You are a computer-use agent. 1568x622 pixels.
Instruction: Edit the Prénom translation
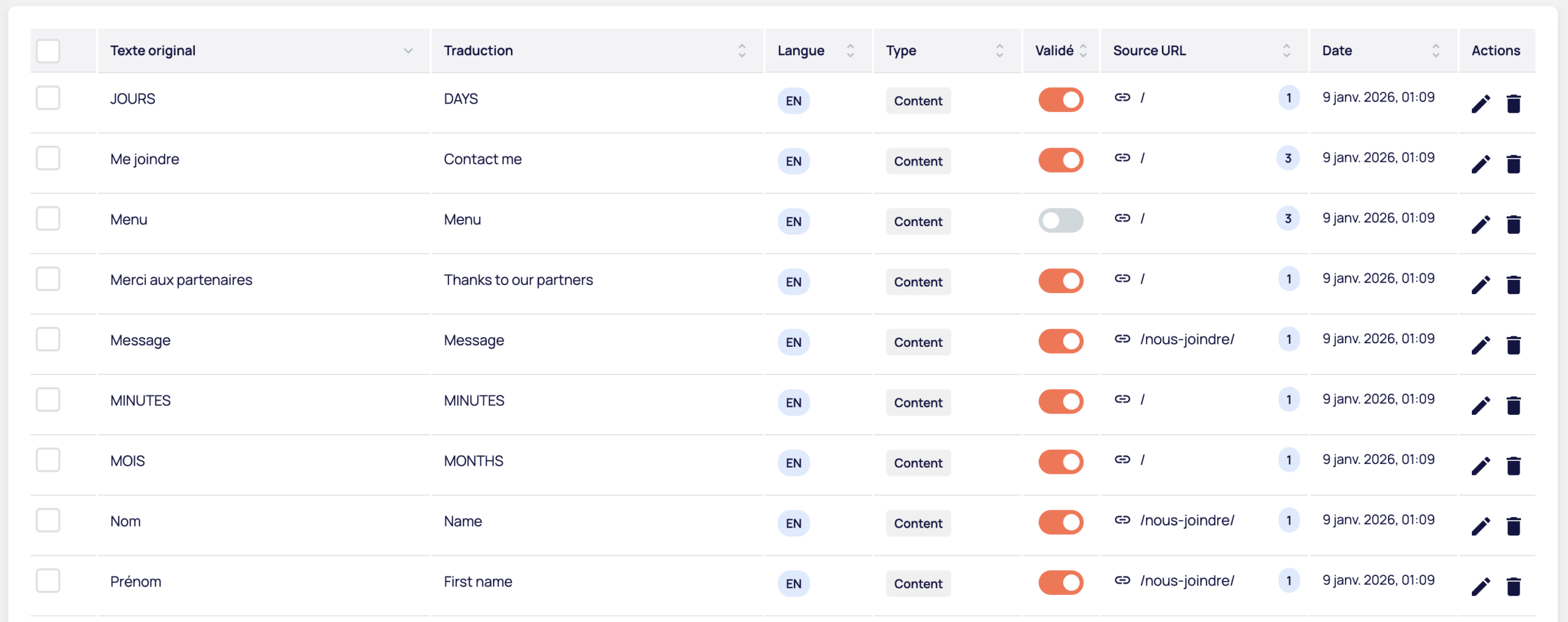tap(1481, 585)
